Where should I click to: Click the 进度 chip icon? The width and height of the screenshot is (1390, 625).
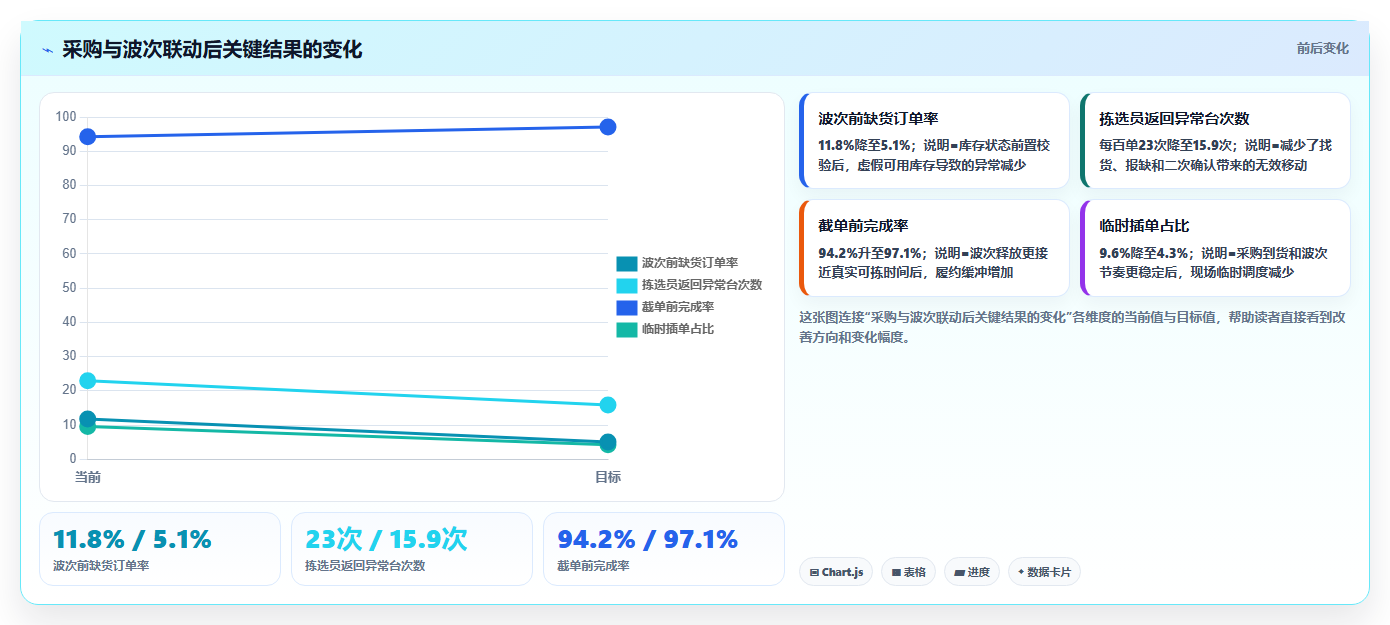(x=959, y=573)
